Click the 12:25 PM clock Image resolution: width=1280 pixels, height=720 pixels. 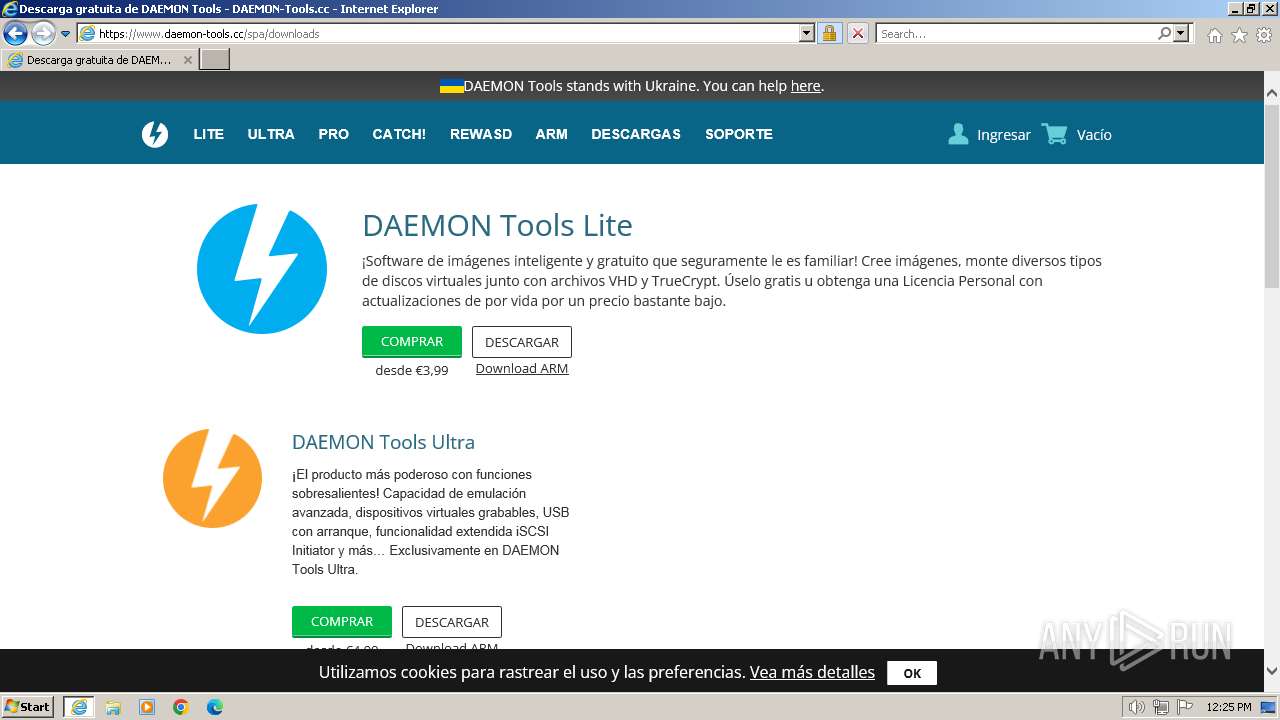click(x=1229, y=707)
